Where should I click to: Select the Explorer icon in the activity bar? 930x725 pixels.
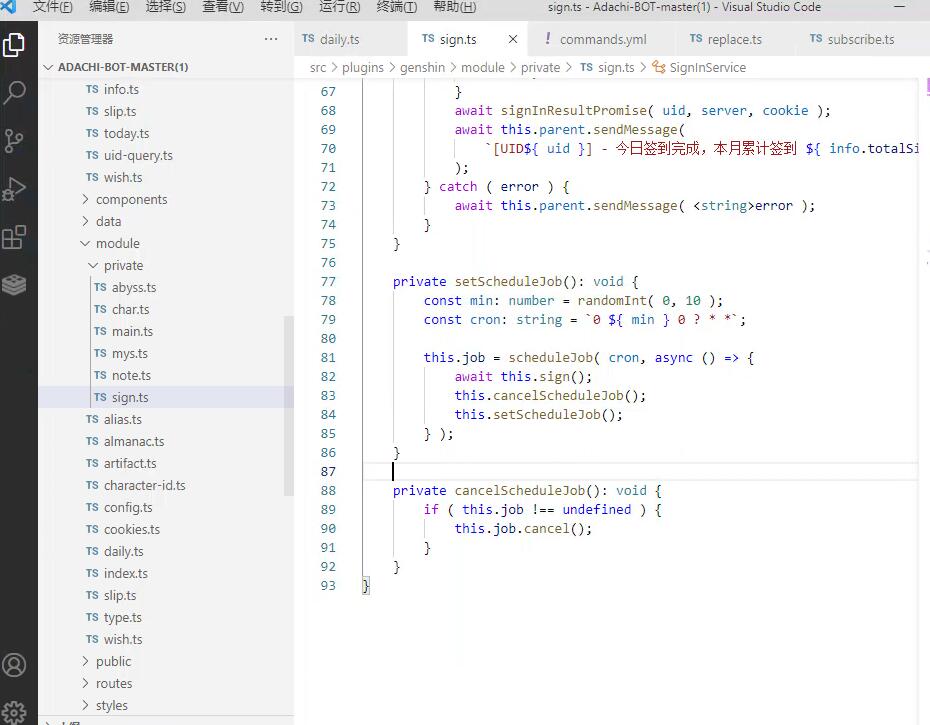tap(15, 45)
